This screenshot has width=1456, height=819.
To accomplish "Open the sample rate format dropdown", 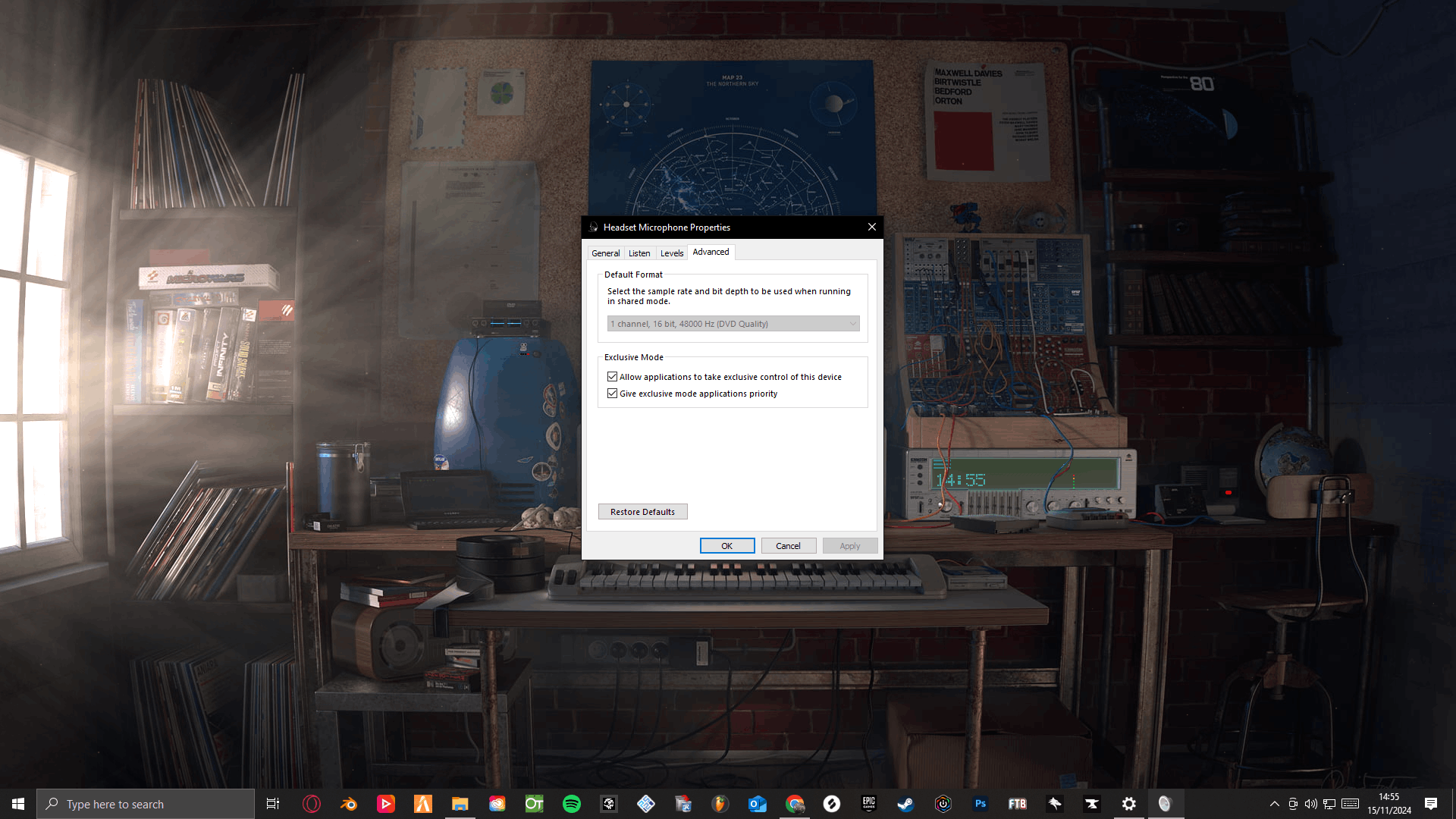I will coord(733,324).
